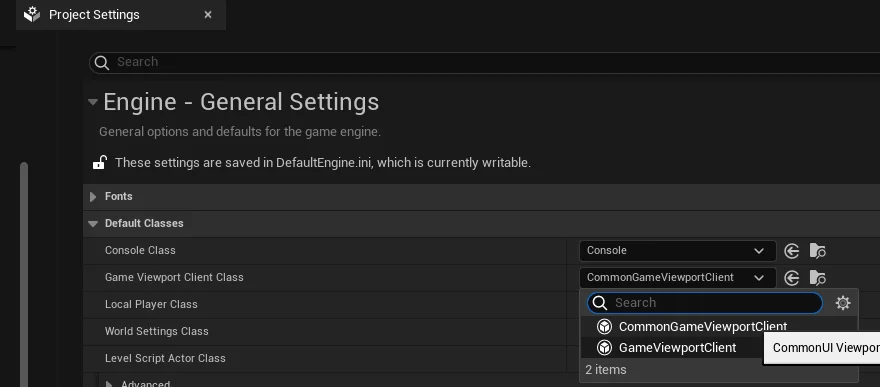Click the Project Settings tab icon
The width and height of the screenshot is (880, 387).
click(x=32, y=14)
